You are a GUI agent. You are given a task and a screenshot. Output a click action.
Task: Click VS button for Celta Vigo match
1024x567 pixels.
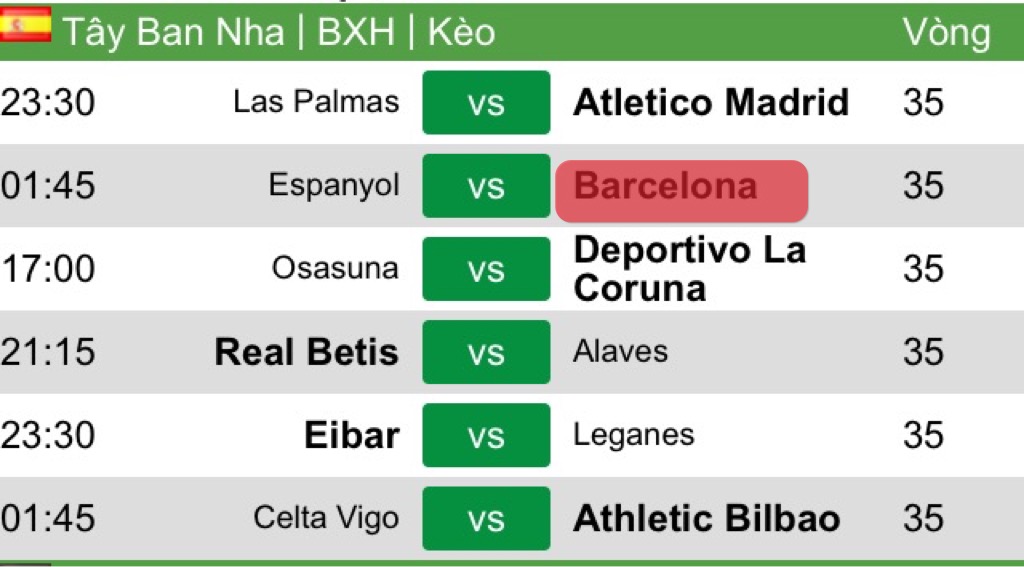pos(487,519)
